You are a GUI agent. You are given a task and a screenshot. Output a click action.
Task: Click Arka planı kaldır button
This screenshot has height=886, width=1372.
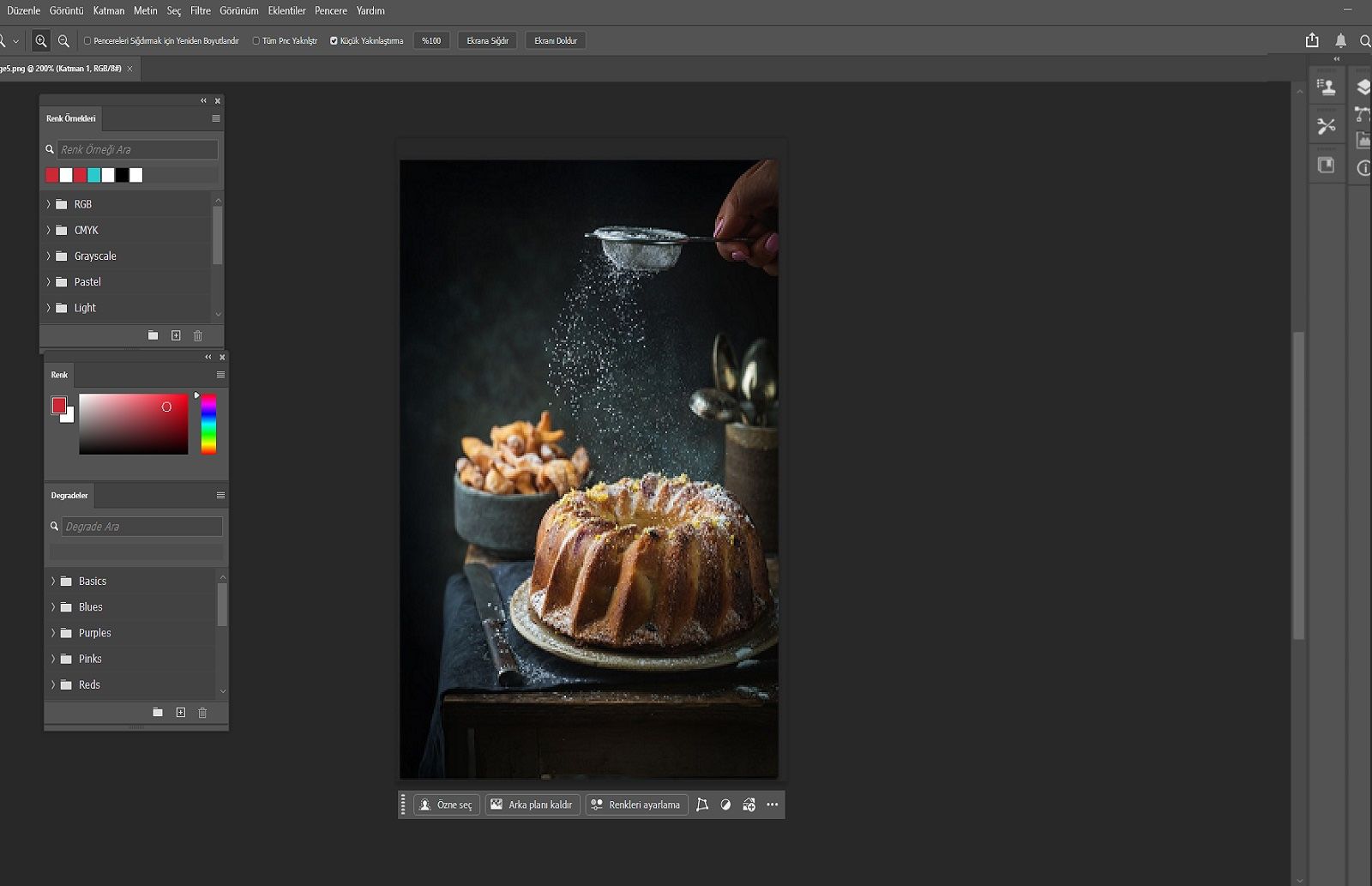coord(532,805)
